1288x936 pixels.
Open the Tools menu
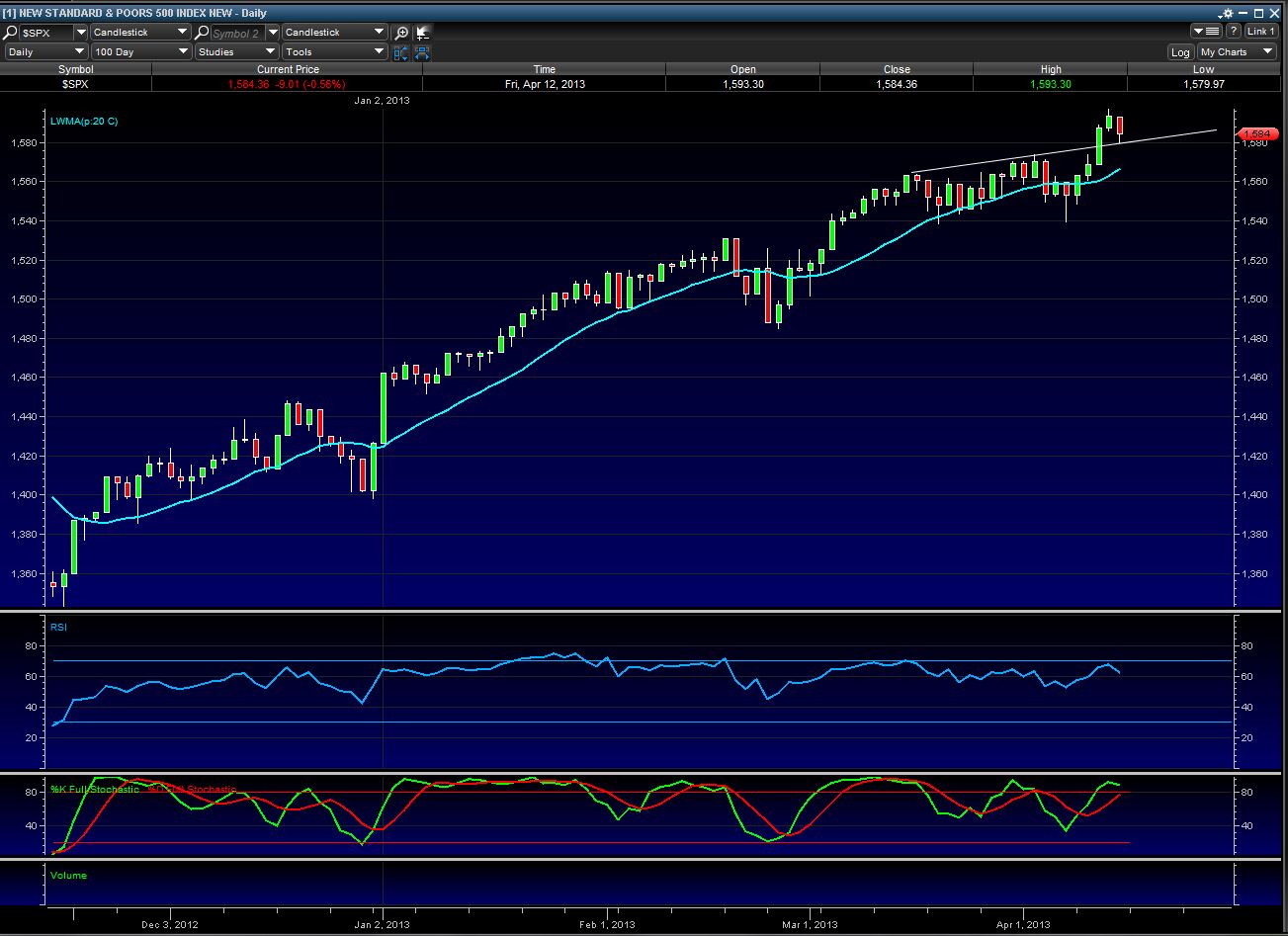click(333, 52)
